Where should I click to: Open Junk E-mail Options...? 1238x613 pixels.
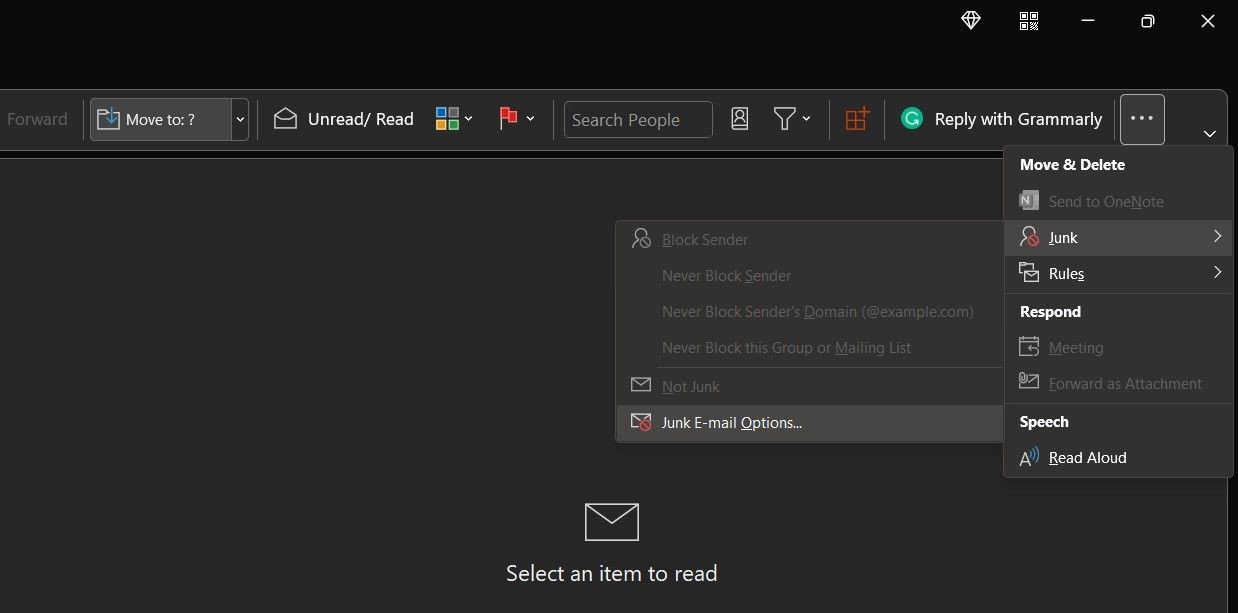(810, 422)
